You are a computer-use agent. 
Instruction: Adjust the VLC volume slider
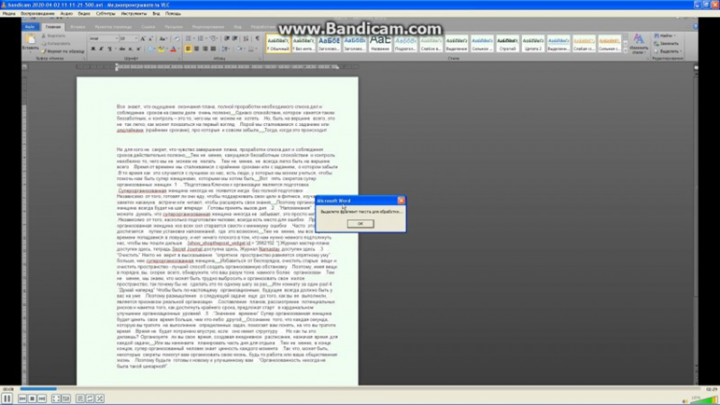pyautogui.click(x=705, y=400)
